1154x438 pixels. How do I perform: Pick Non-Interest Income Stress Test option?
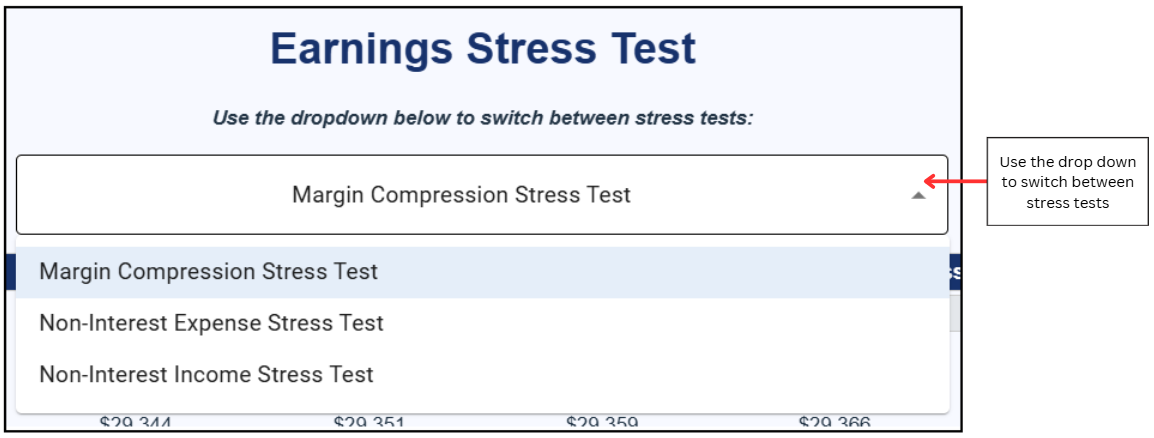tap(206, 375)
